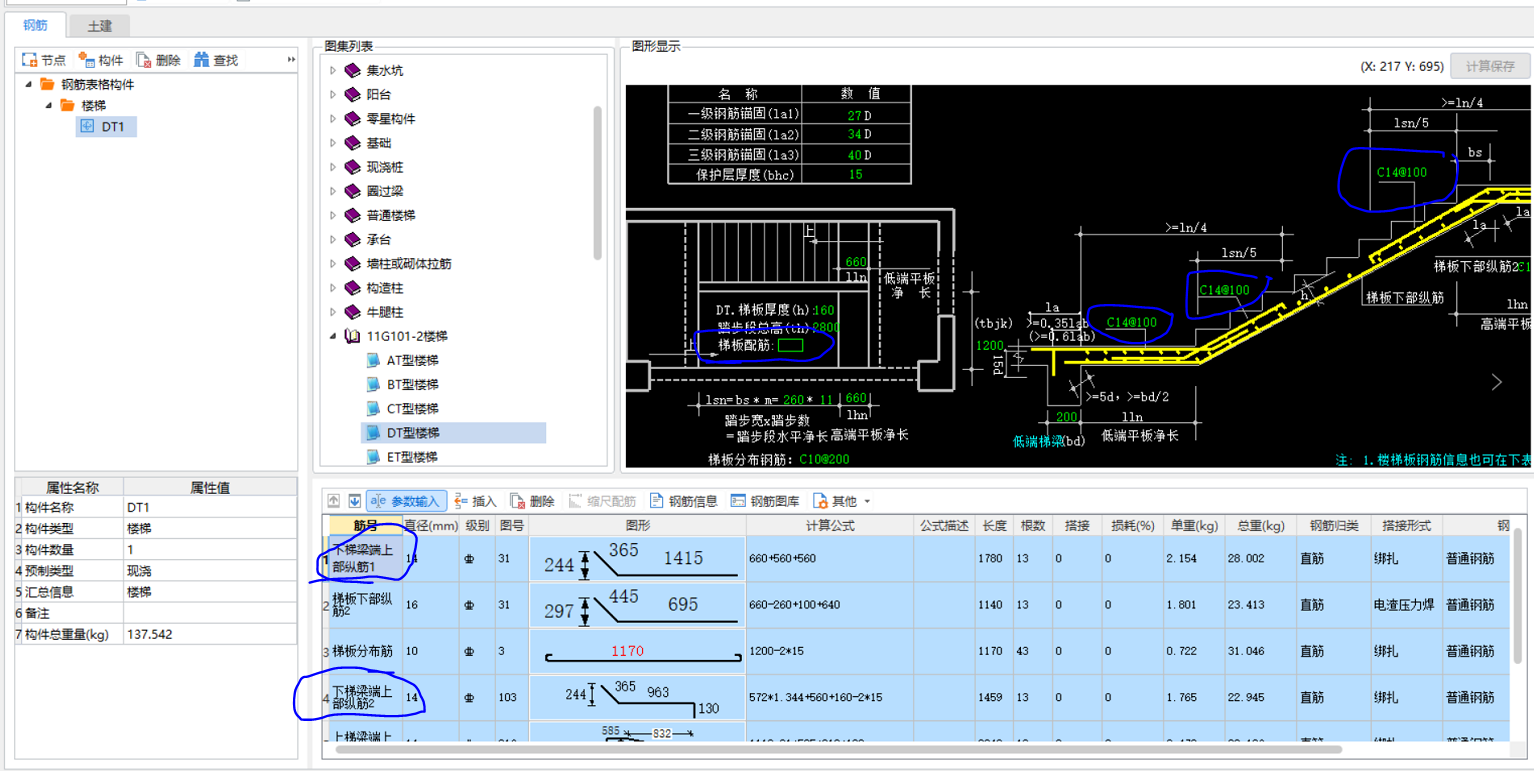
Task: Collapse the 楼梯 folder node
Action: 47,105
